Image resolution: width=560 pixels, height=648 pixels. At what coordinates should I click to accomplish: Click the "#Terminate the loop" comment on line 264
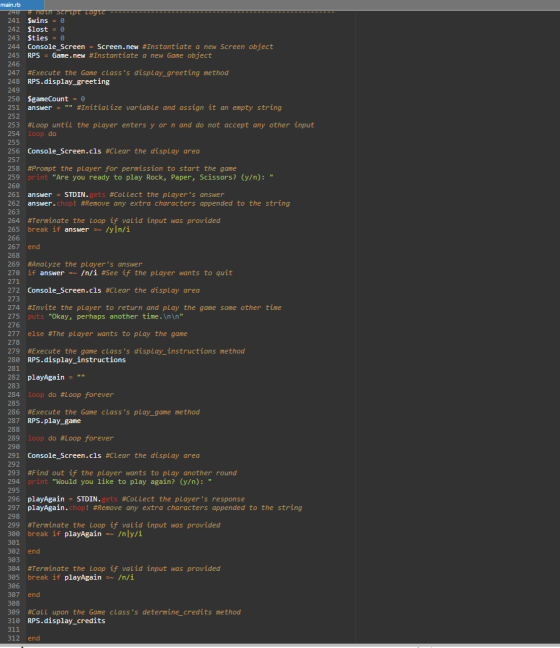tap(124, 221)
